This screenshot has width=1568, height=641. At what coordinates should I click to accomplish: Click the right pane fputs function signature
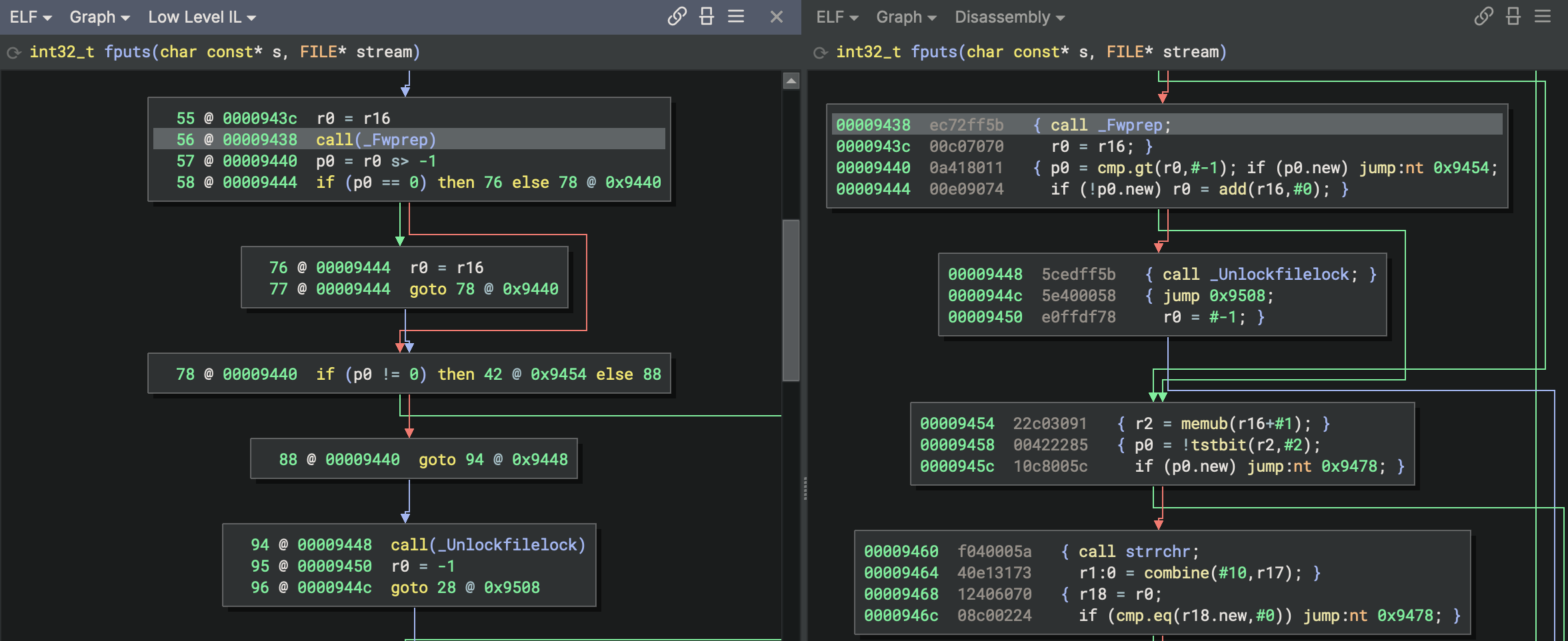tap(1031, 52)
